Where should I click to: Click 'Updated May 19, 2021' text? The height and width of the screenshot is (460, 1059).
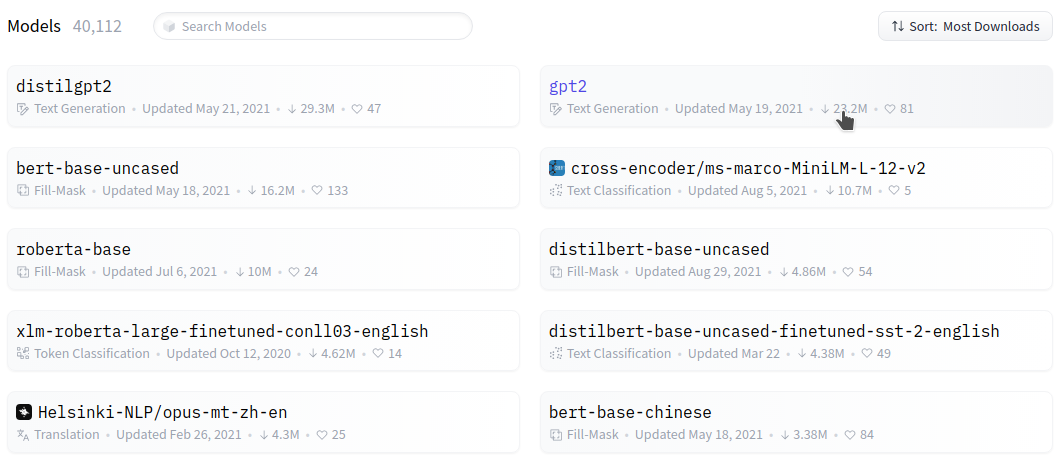coord(739,109)
